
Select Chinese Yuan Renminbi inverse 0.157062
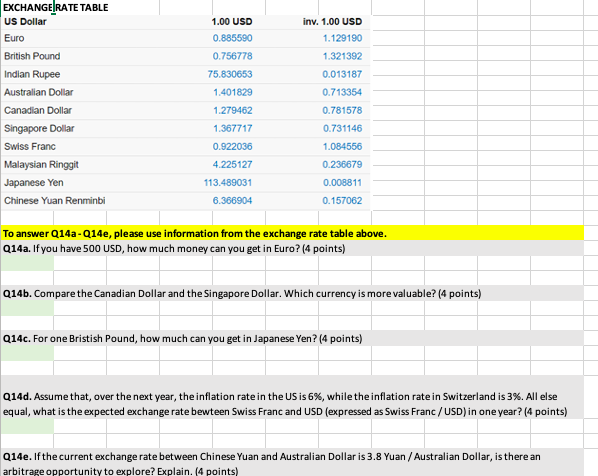point(342,201)
